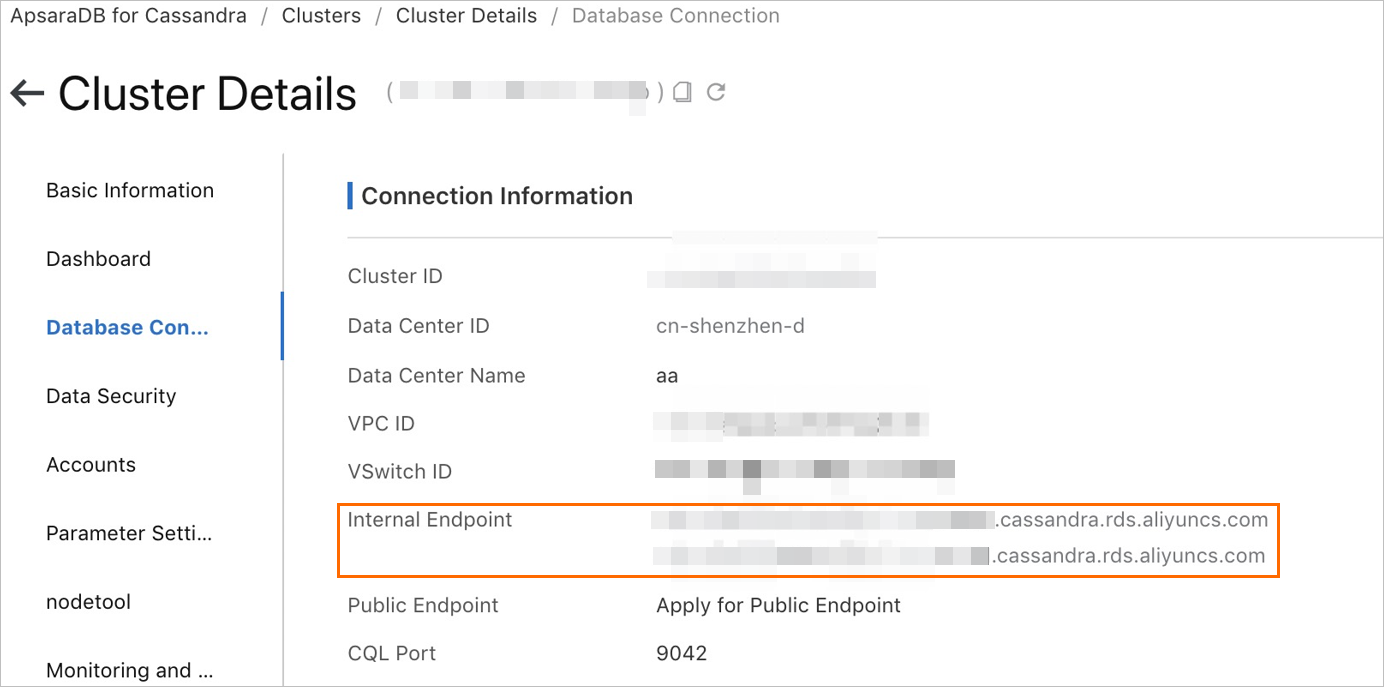
Task: Open Accounts in the sidebar
Action: point(91,465)
